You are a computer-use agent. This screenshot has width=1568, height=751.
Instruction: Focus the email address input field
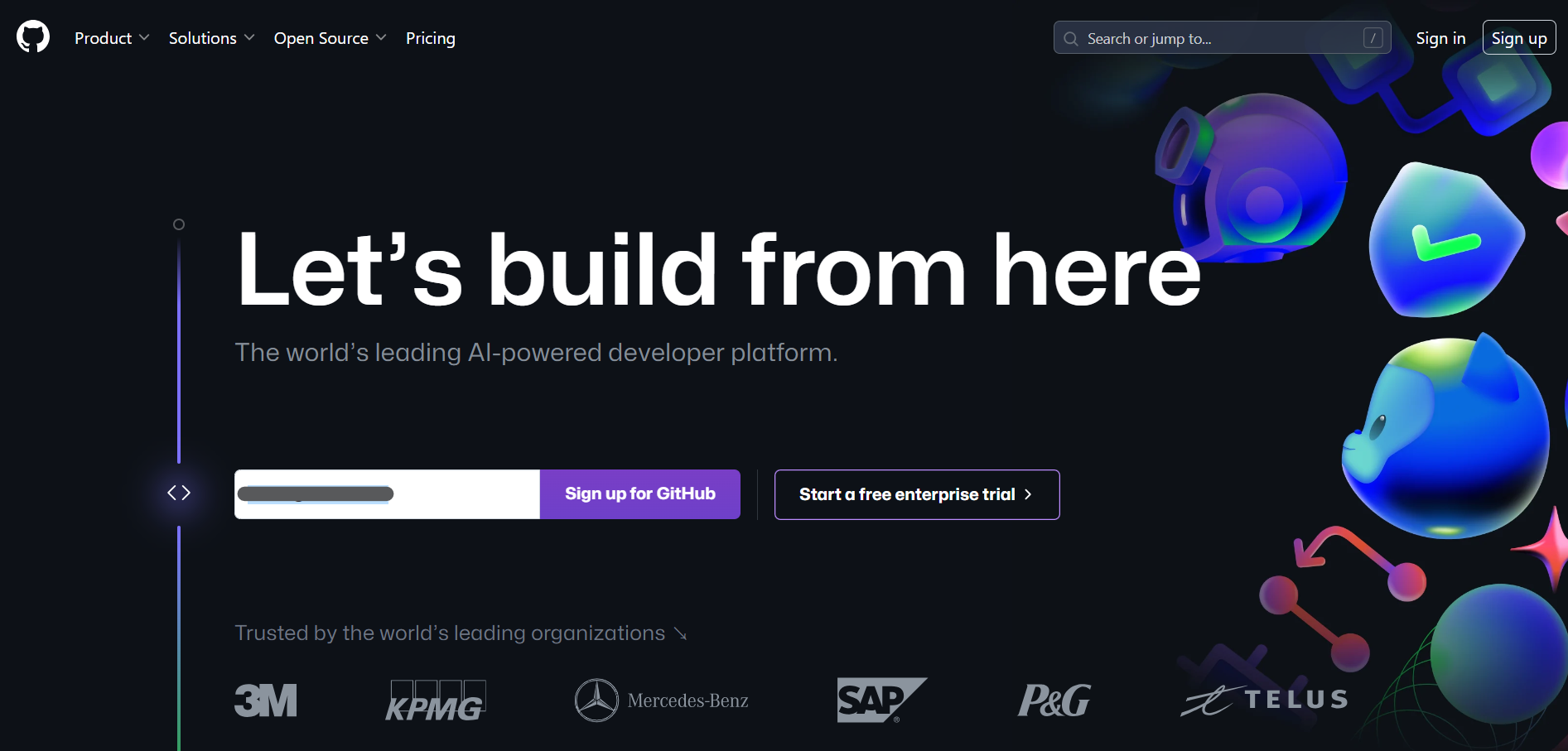coord(388,494)
